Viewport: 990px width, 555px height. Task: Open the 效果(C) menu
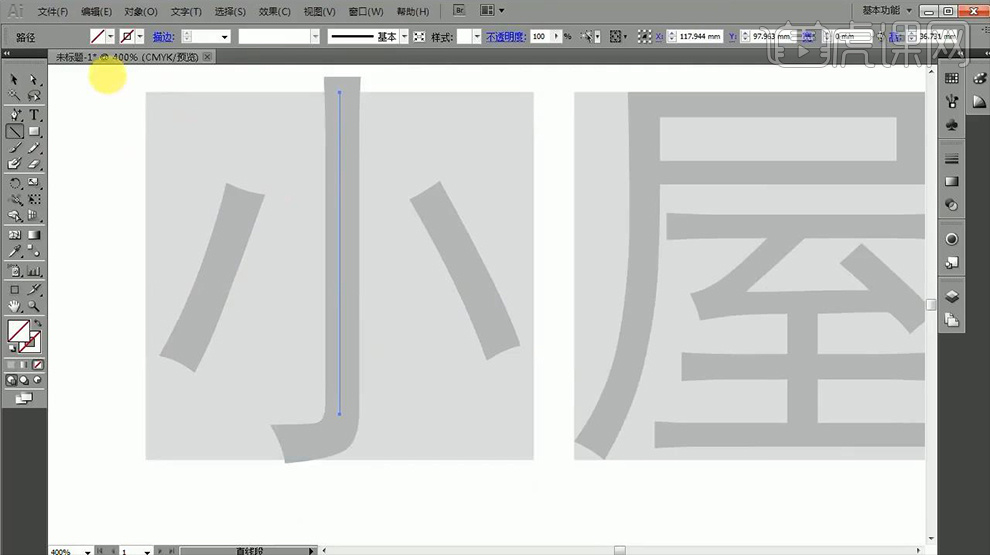(274, 12)
